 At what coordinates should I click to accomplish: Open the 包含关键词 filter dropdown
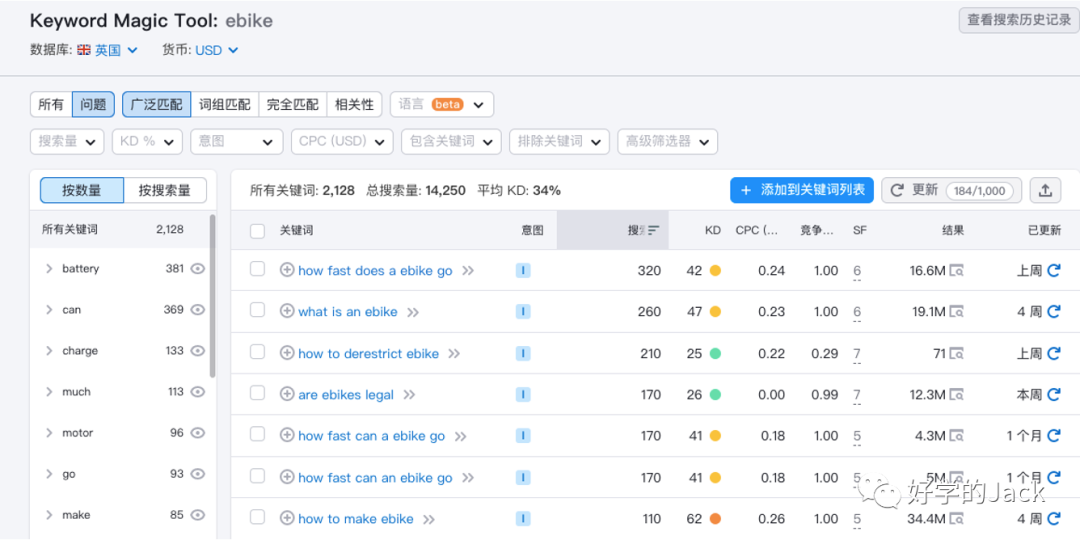click(x=451, y=141)
